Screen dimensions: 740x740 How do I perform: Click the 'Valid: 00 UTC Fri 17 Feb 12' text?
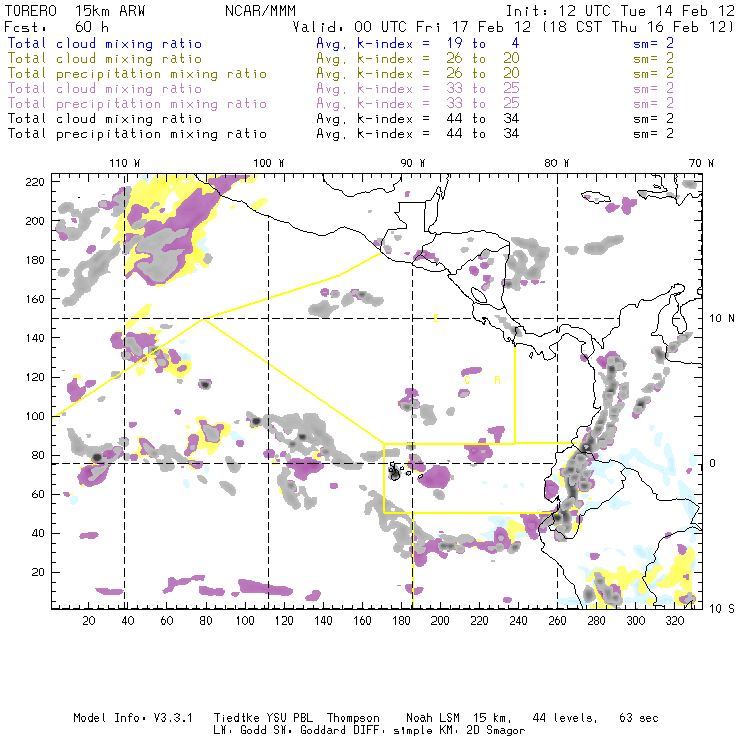[x=412, y=27]
